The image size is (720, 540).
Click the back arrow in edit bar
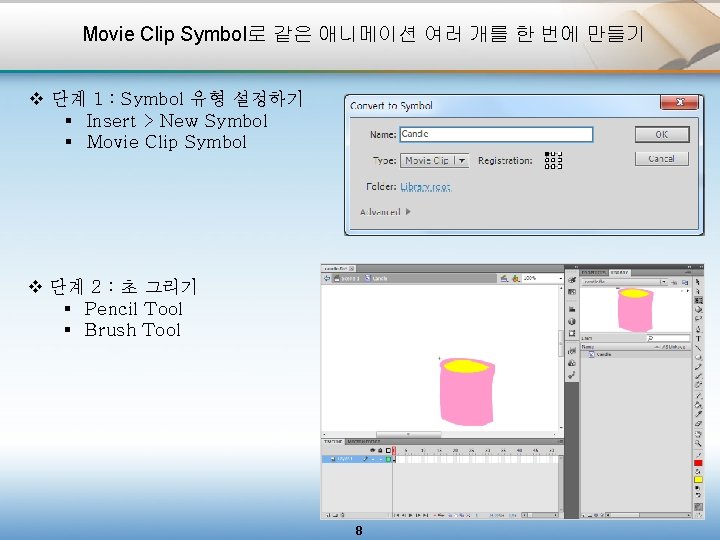pos(327,278)
